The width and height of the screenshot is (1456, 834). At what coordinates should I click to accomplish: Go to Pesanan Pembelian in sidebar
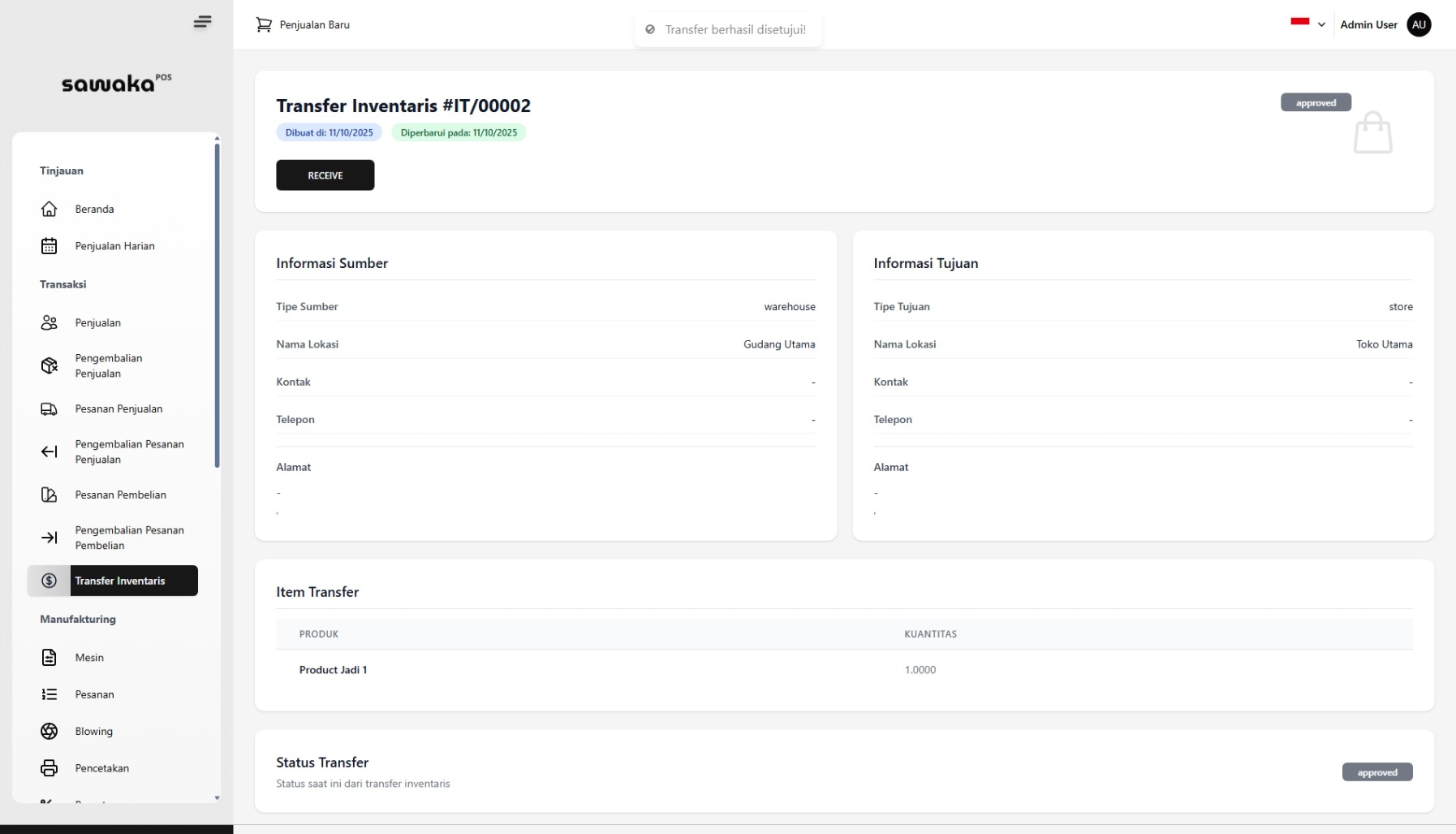pyautogui.click(x=120, y=495)
